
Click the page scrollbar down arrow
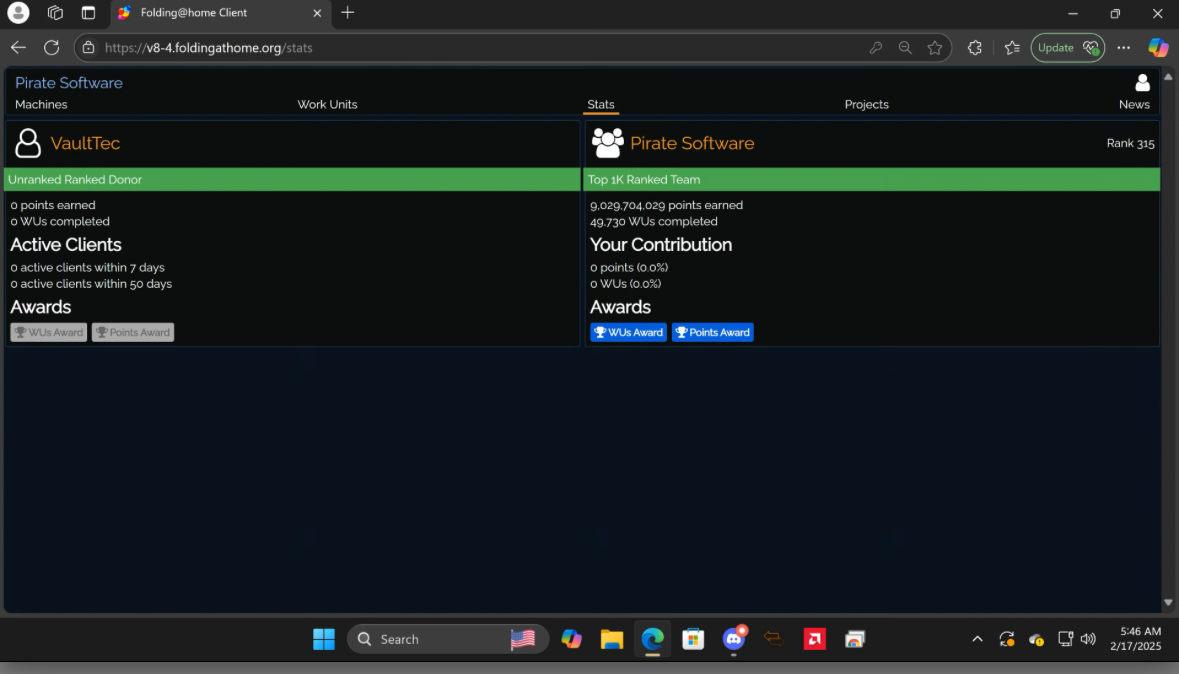[1168, 603]
